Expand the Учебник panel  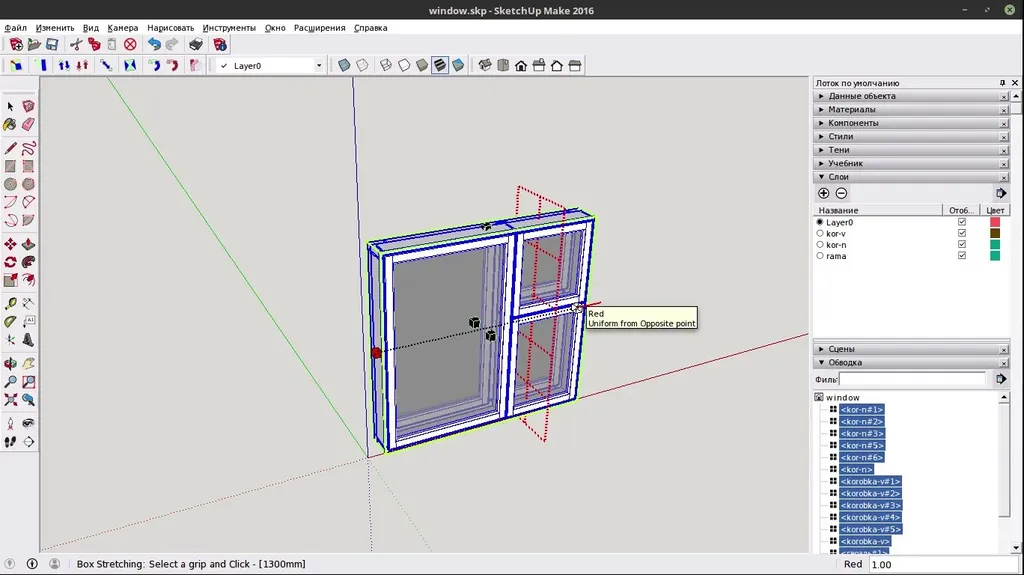click(x=911, y=163)
